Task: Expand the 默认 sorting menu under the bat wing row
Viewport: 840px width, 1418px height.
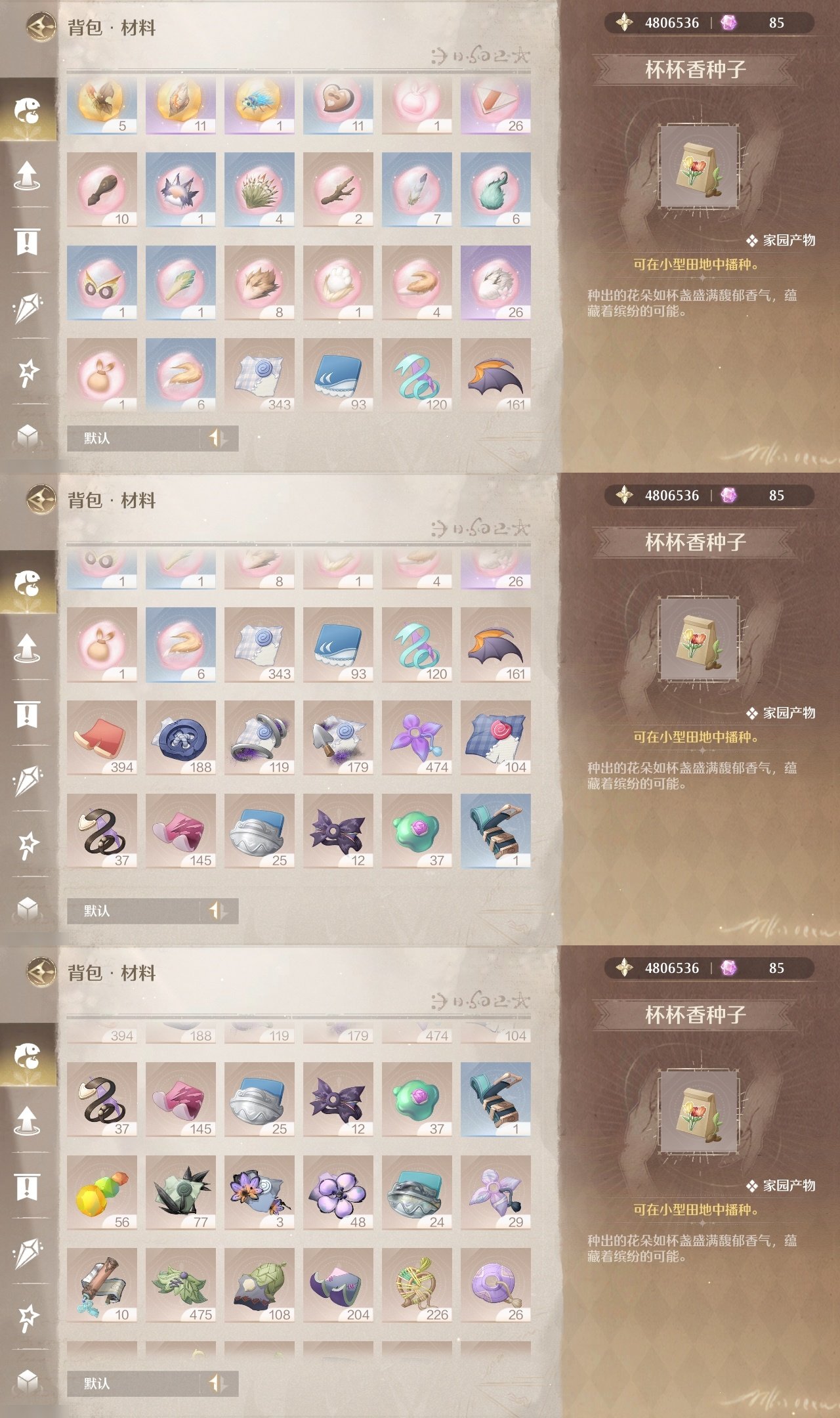Action: [133, 438]
